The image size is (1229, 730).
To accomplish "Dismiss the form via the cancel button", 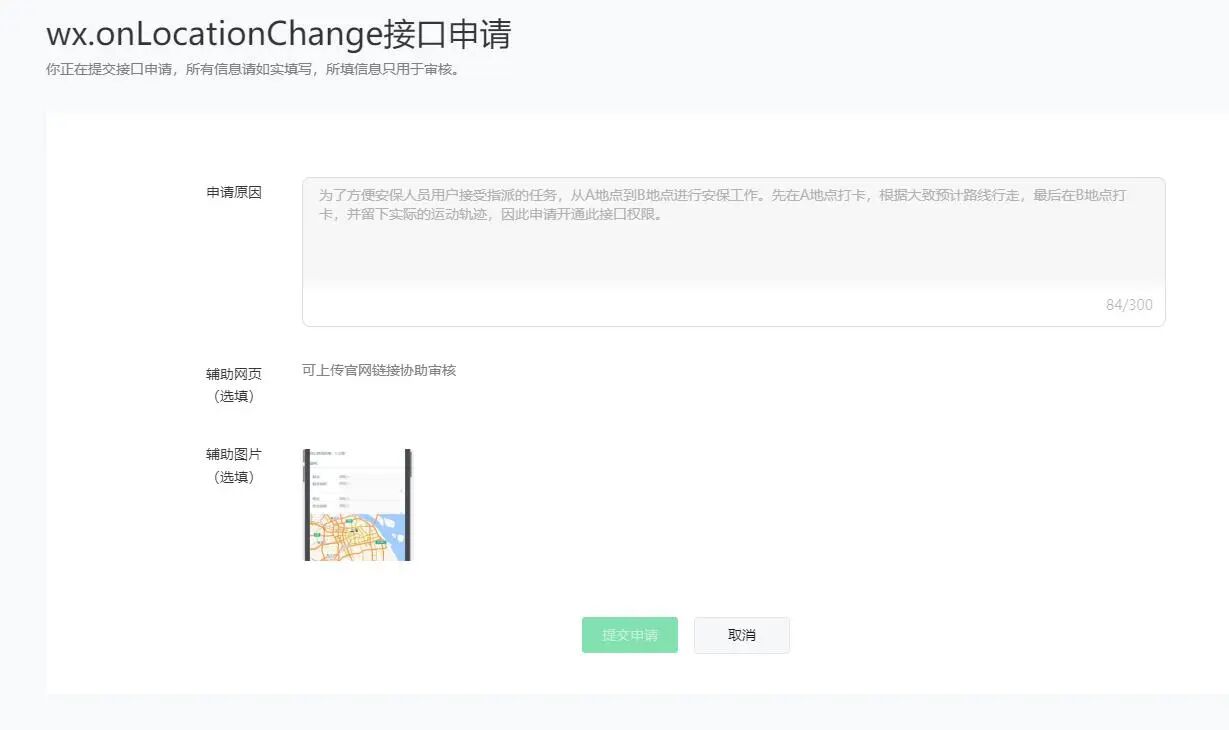I will click(x=742, y=635).
